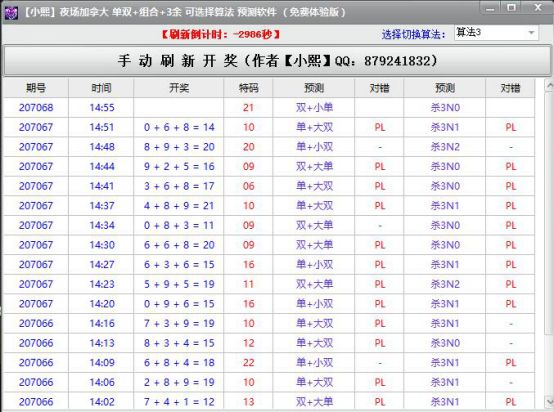The image size is (554, 412).
Task: Select time cell 14:20
Action: pyautogui.click(x=102, y=304)
